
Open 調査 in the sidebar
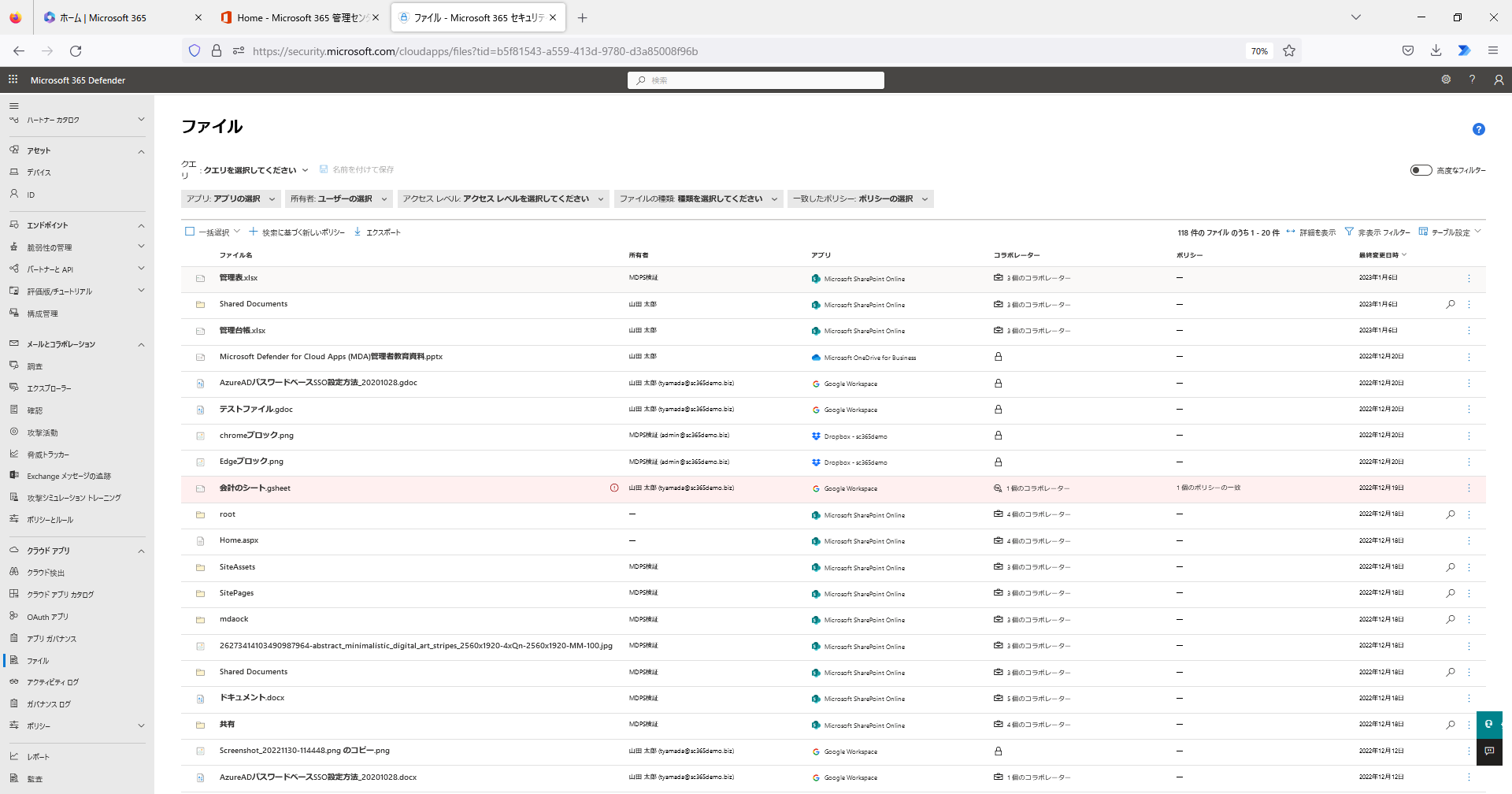tap(35, 366)
